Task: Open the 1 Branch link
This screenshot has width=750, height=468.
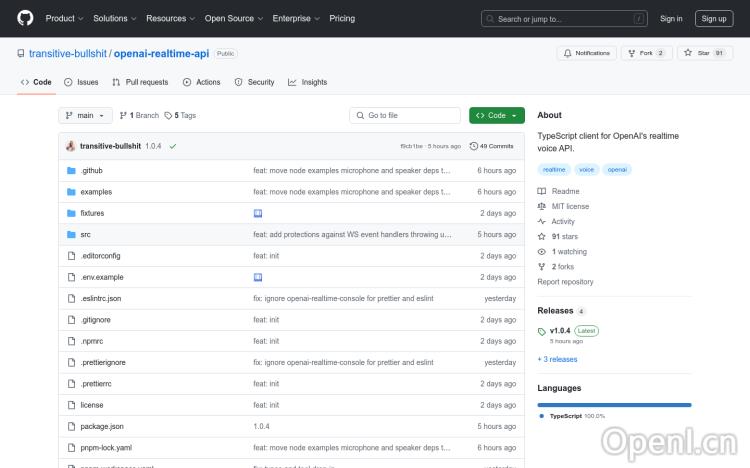Action: click(x=139, y=115)
